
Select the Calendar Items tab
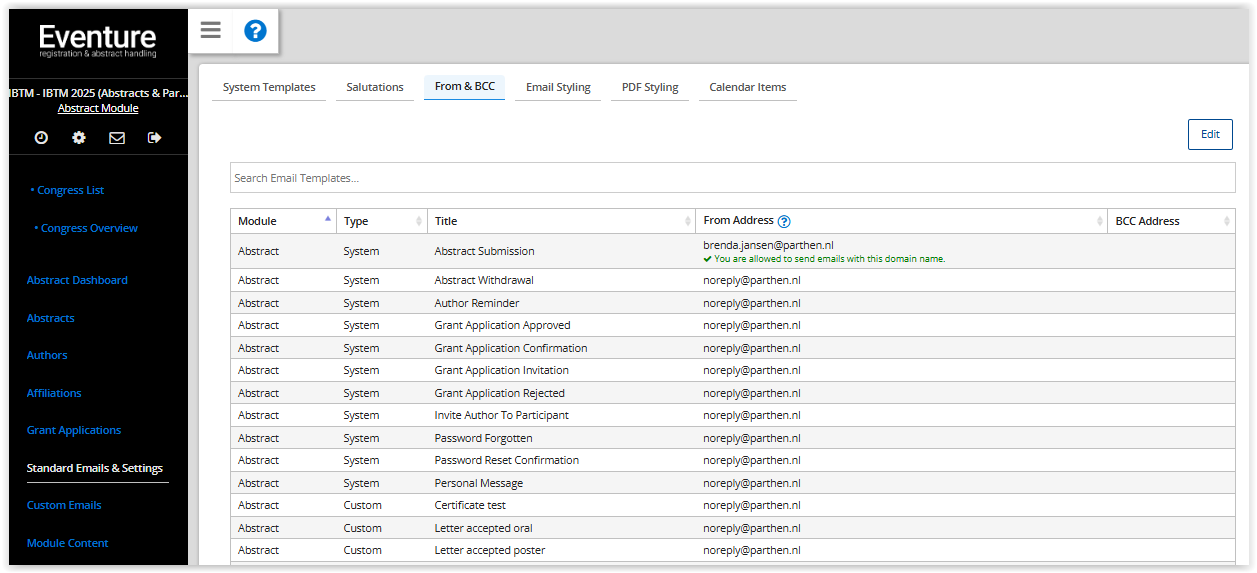[x=747, y=87]
